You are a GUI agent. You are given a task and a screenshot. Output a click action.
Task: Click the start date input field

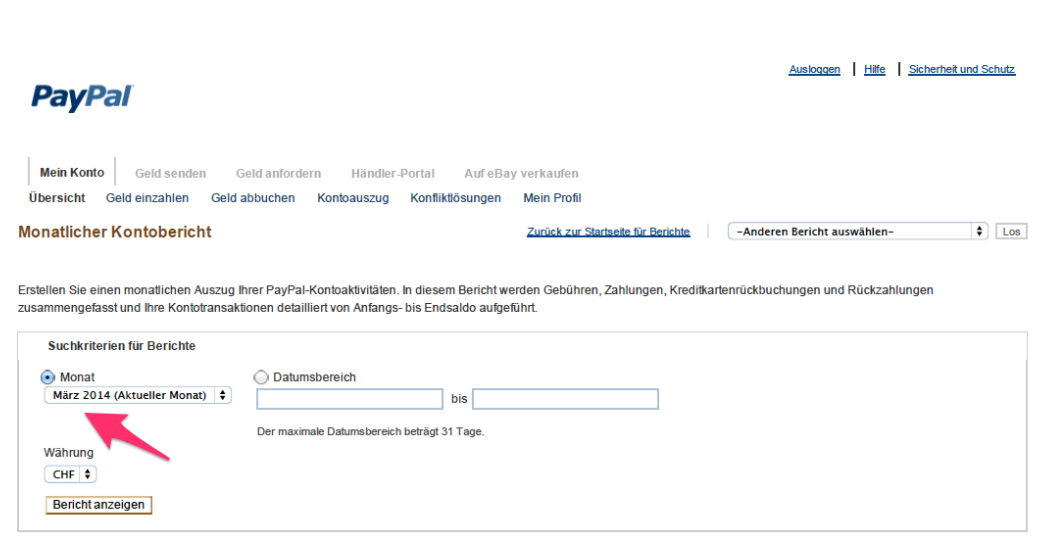point(350,399)
